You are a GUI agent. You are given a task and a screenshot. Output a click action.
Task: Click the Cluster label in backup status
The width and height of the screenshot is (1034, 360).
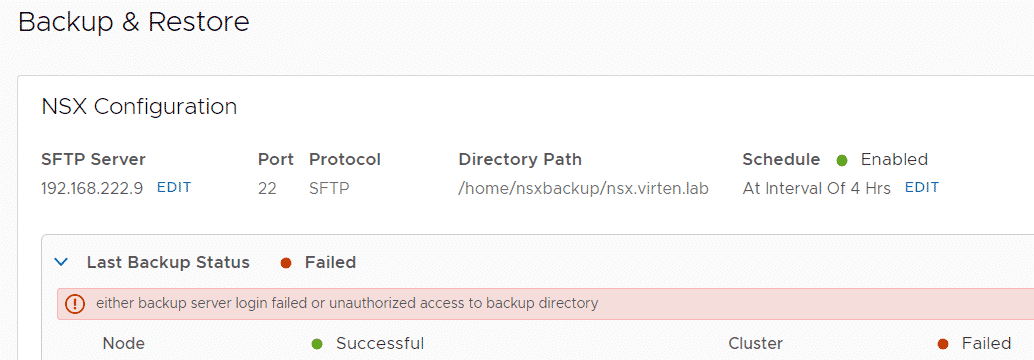tap(756, 344)
